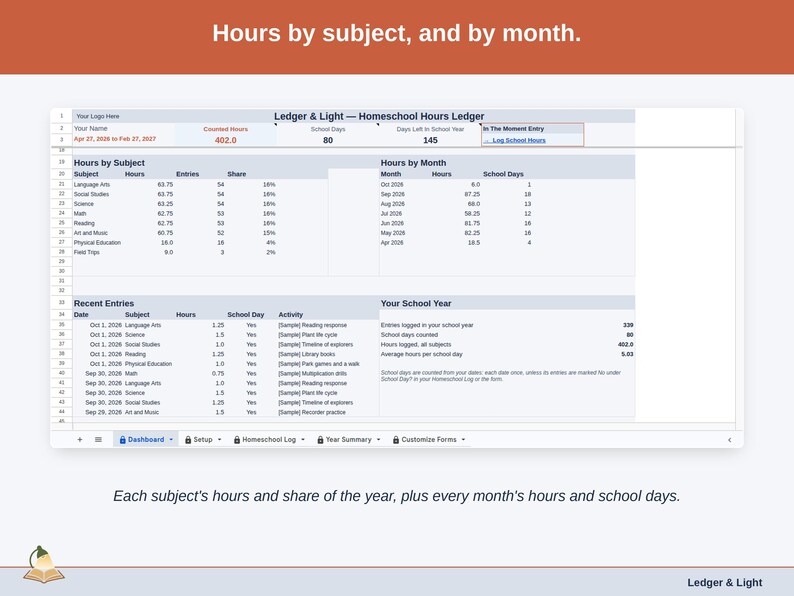This screenshot has height=596, width=794.
Task: Select the date range Apr 27, 2026 to Feb 27, 2027
Action: pos(115,139)
